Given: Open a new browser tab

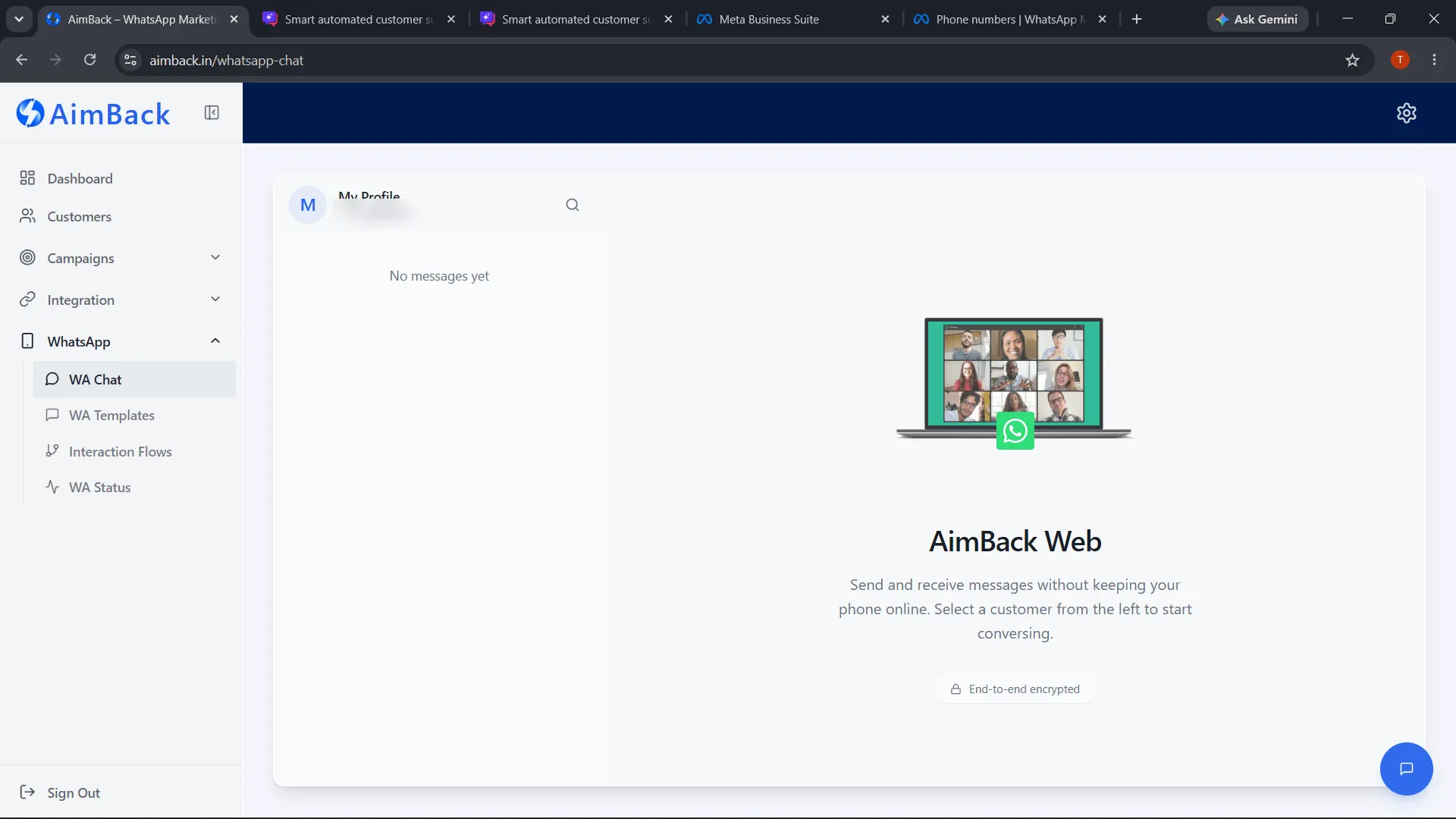Looking at the screenshot, I should (x=1137, y=19).
